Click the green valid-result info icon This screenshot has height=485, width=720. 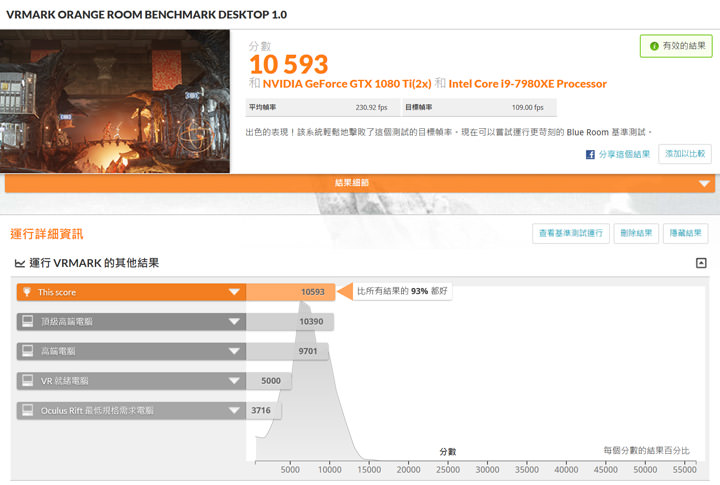654,46
